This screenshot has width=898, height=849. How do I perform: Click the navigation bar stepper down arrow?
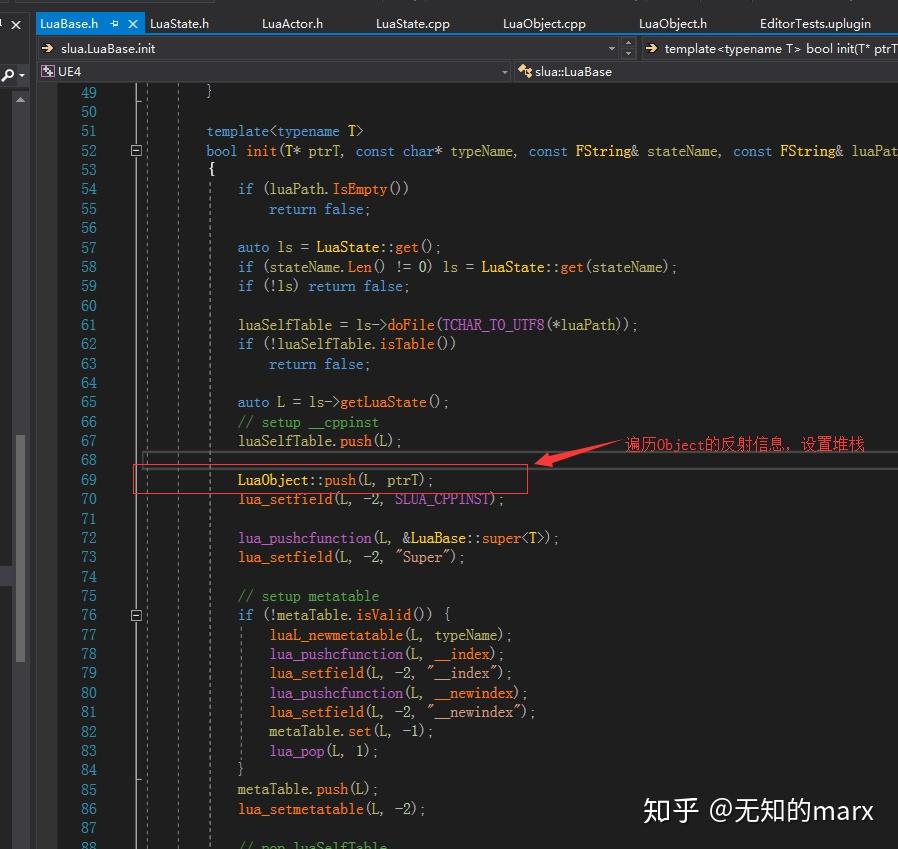click(628, 51)
